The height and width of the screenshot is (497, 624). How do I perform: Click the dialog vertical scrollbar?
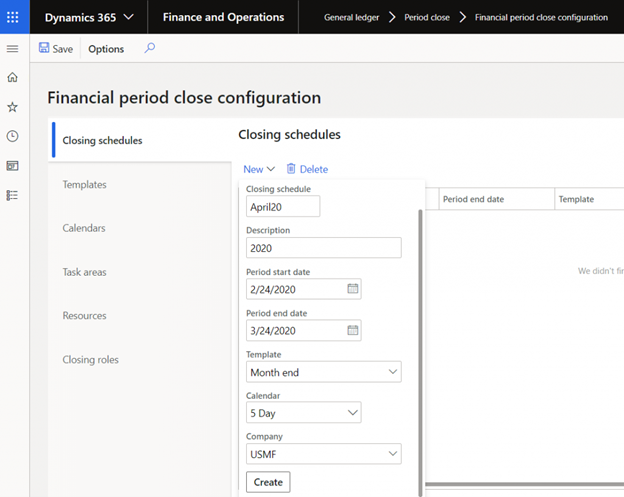click(x=420, y=352)
